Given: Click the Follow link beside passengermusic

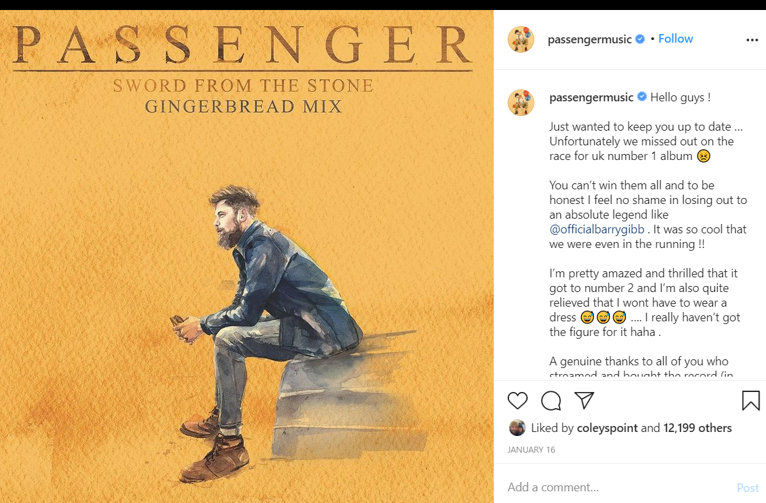Looking at the screenshot, I should [675, 39].
